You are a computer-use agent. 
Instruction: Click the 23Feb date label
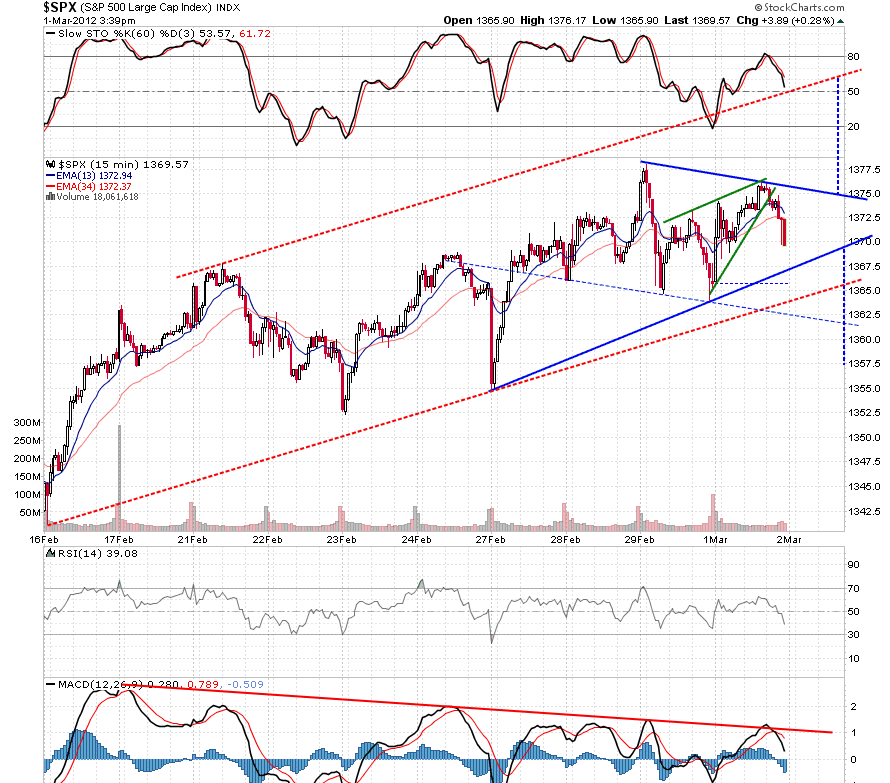[x=342, y=539]
